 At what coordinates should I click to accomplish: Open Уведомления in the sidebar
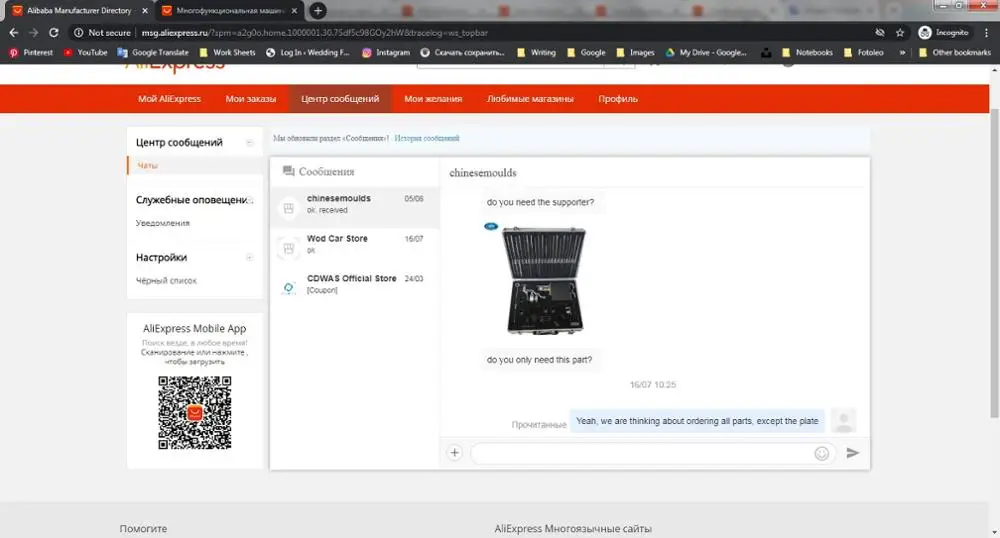coord(163,223)
